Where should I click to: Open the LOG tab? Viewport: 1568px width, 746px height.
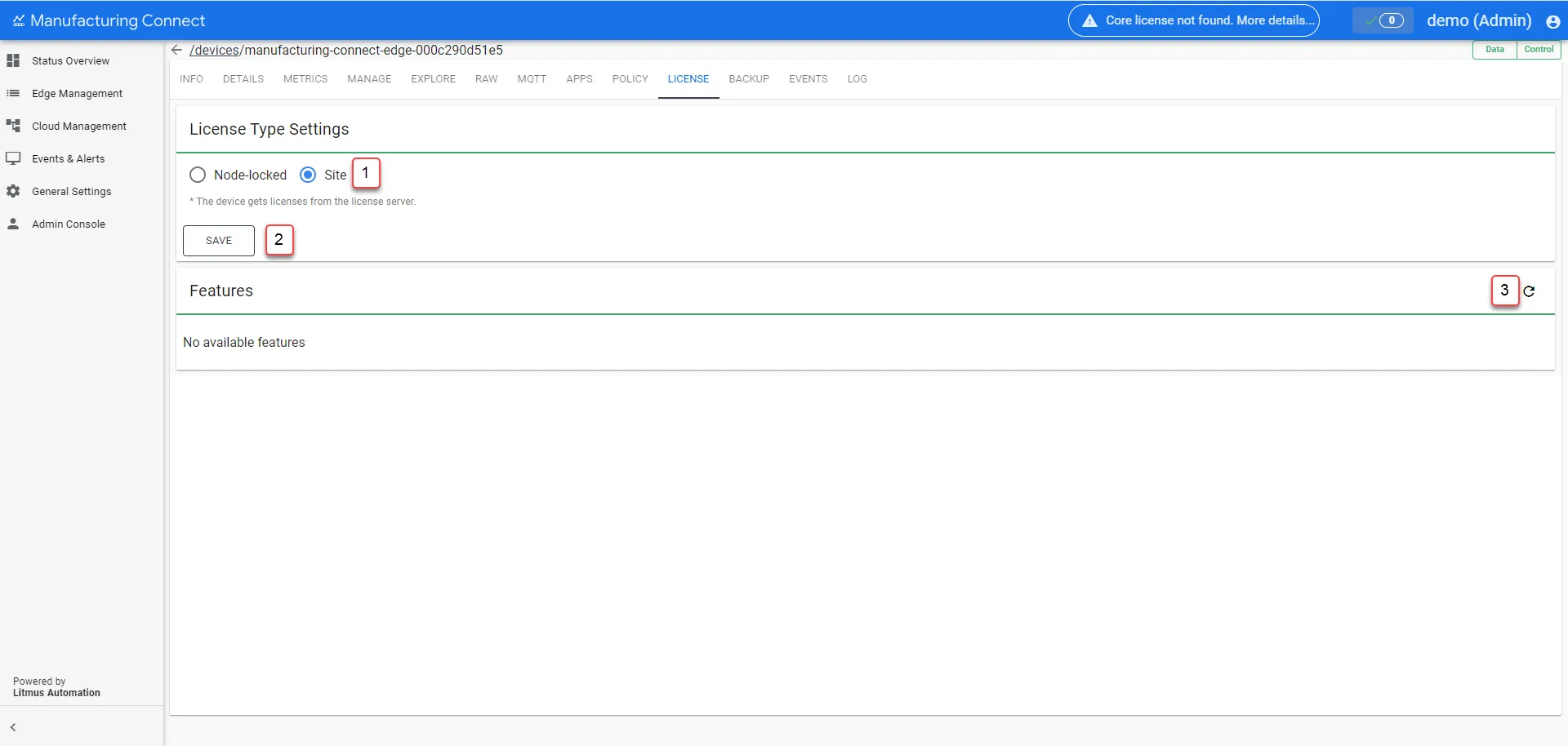coord(857,79)
